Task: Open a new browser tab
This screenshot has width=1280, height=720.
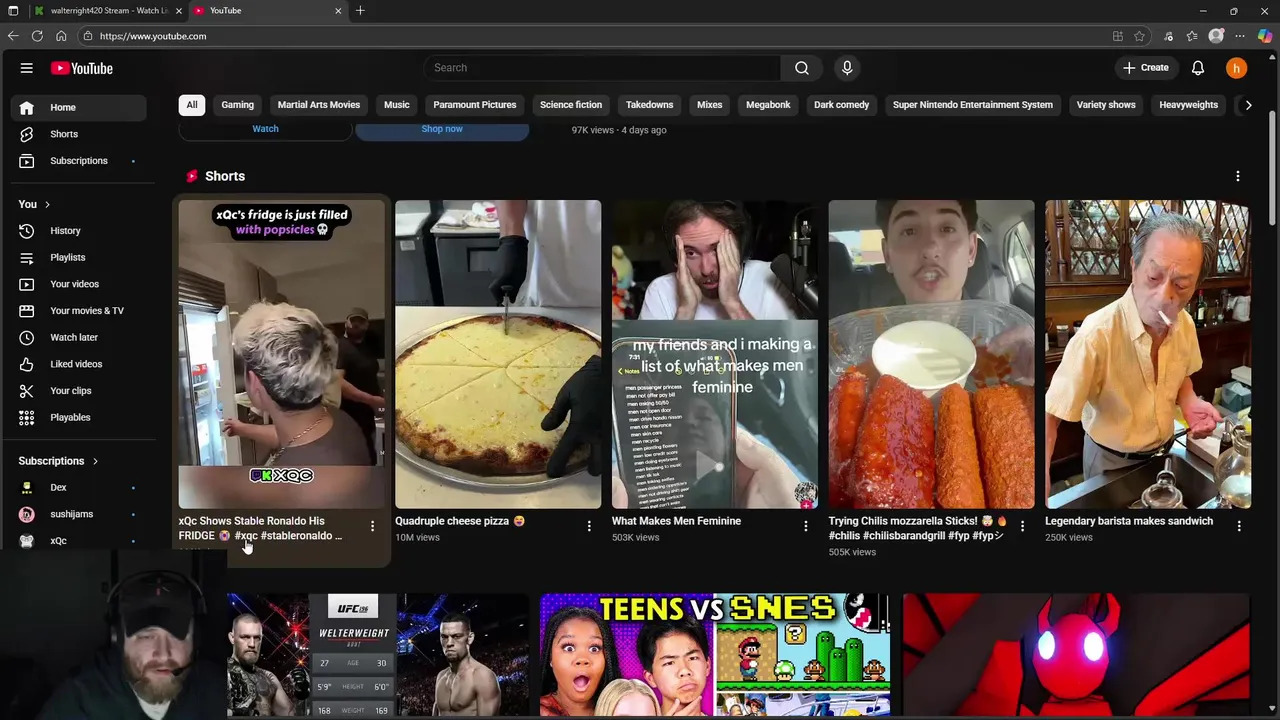Action: coord(360,10)
